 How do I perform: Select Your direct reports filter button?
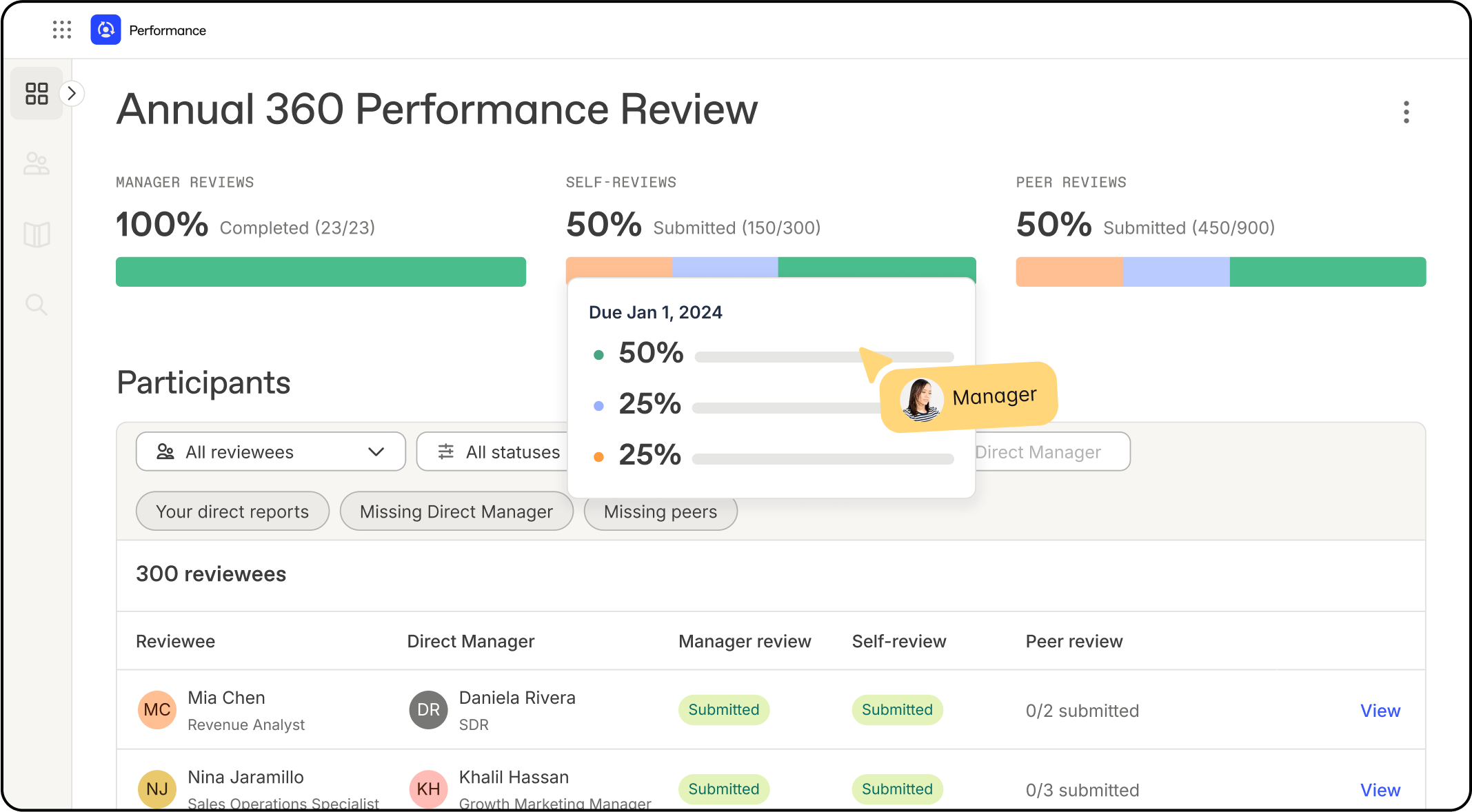tap(231, 511)
